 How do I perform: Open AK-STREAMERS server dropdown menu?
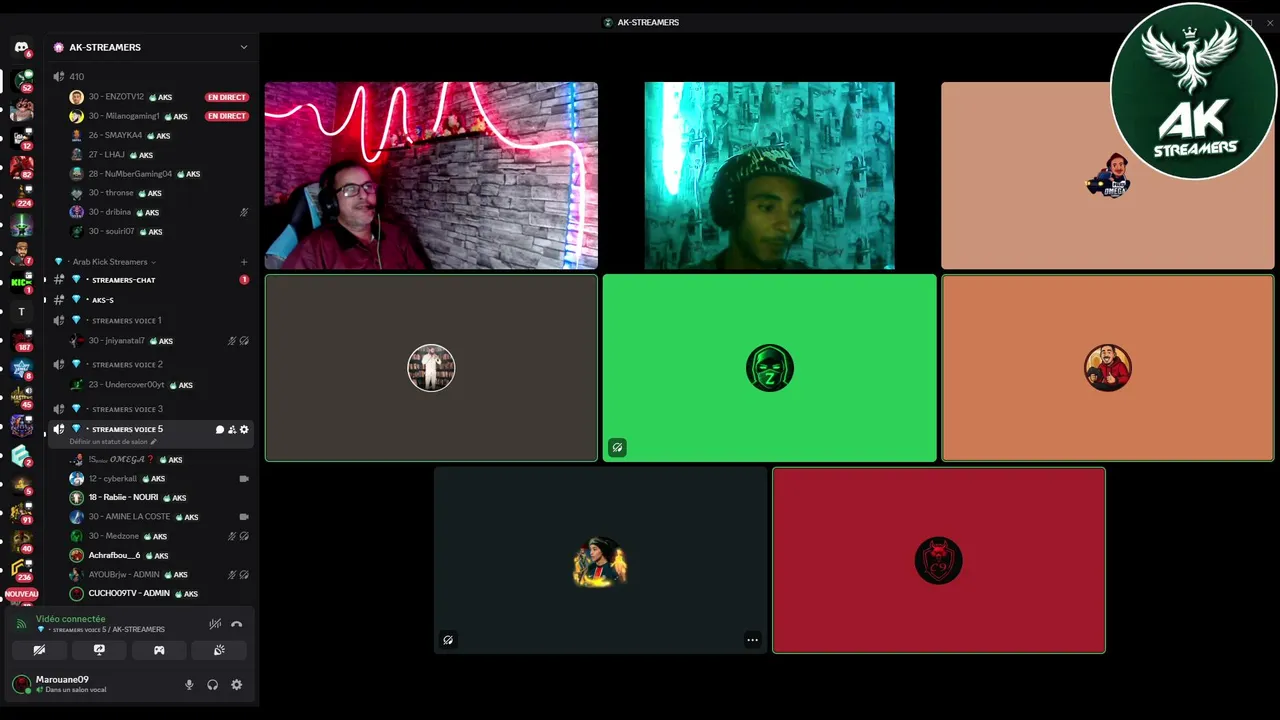[x=243, y=47]
